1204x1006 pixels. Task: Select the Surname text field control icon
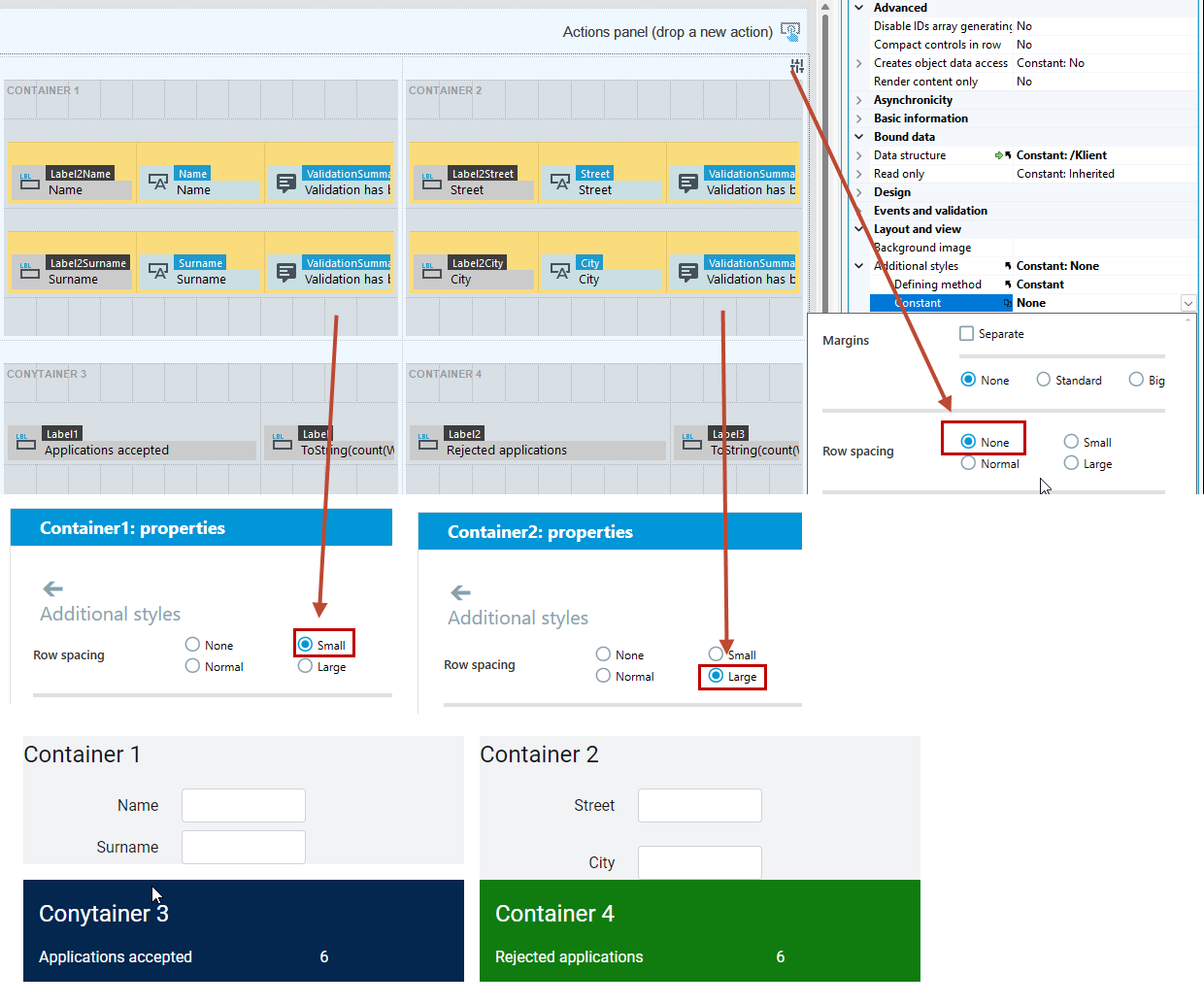157,271
